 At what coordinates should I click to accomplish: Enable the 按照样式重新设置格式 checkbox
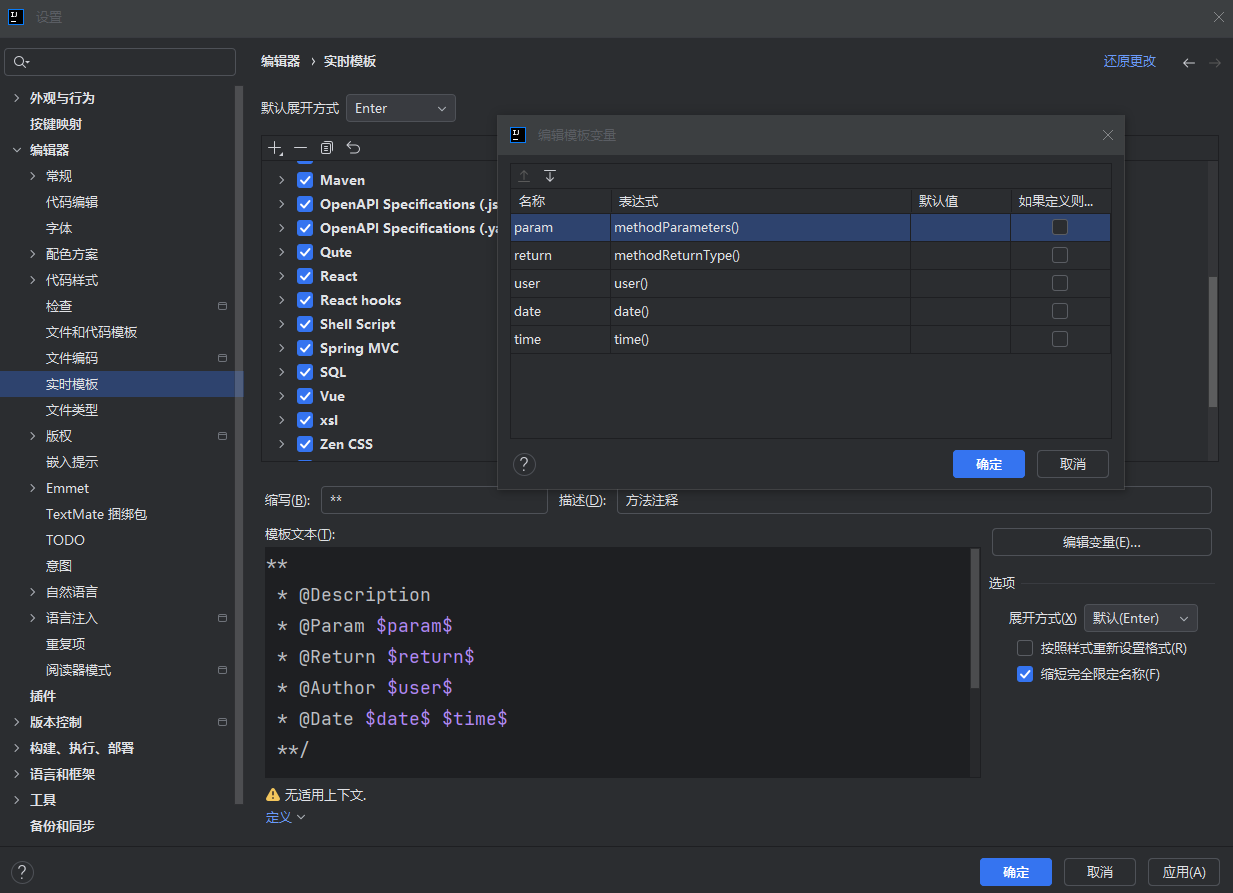(x=1025, y=648)
